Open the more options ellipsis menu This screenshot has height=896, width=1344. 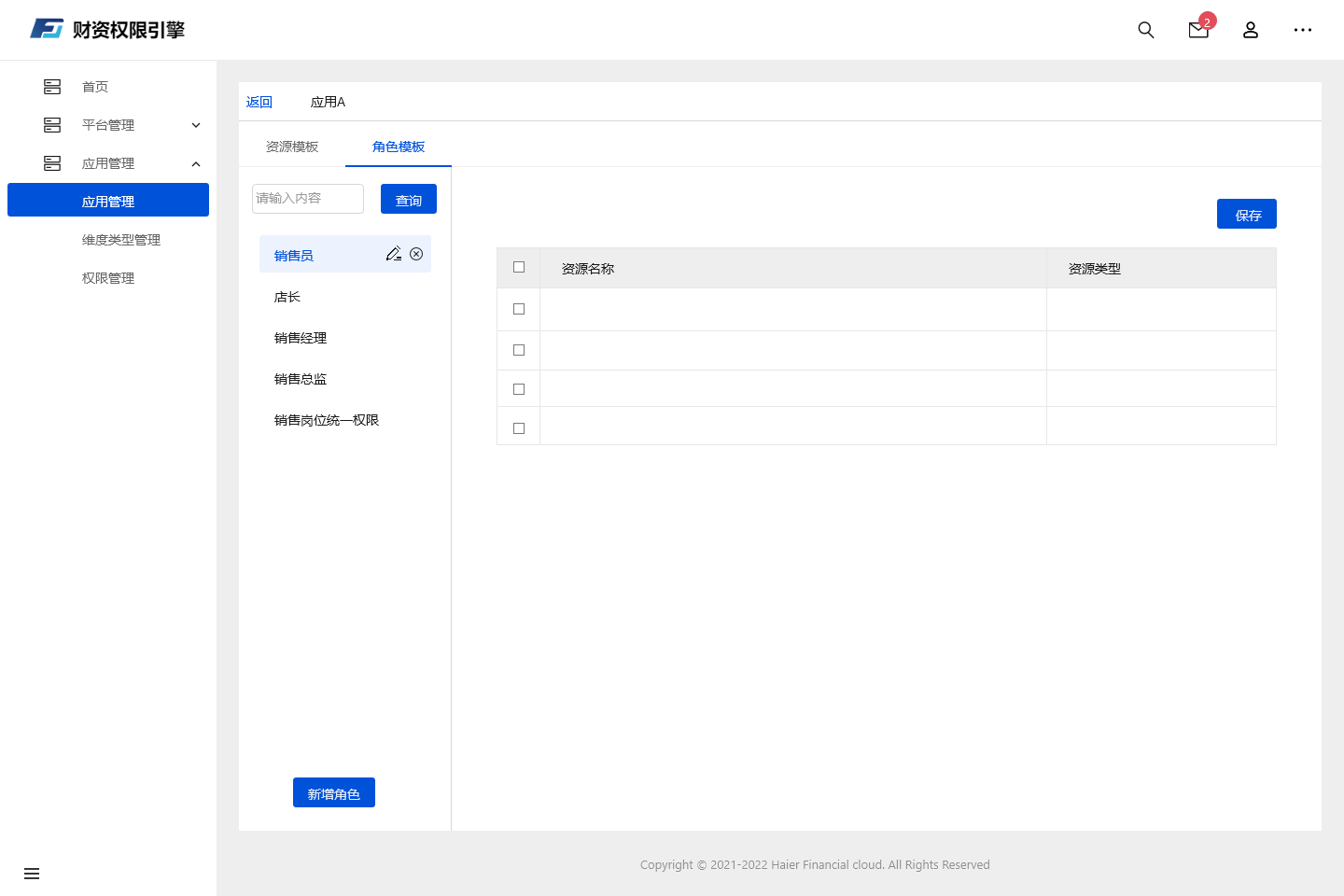(x=1303, y=30)
